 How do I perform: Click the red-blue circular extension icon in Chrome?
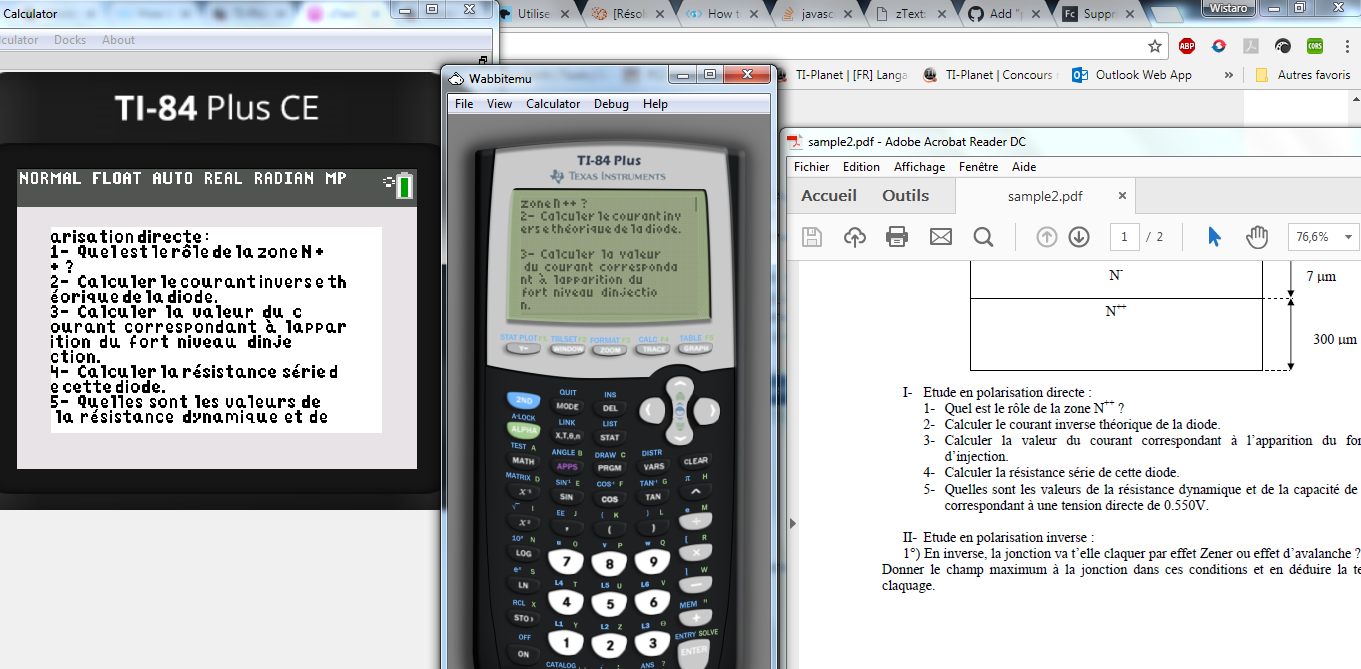click(1219, 46)
